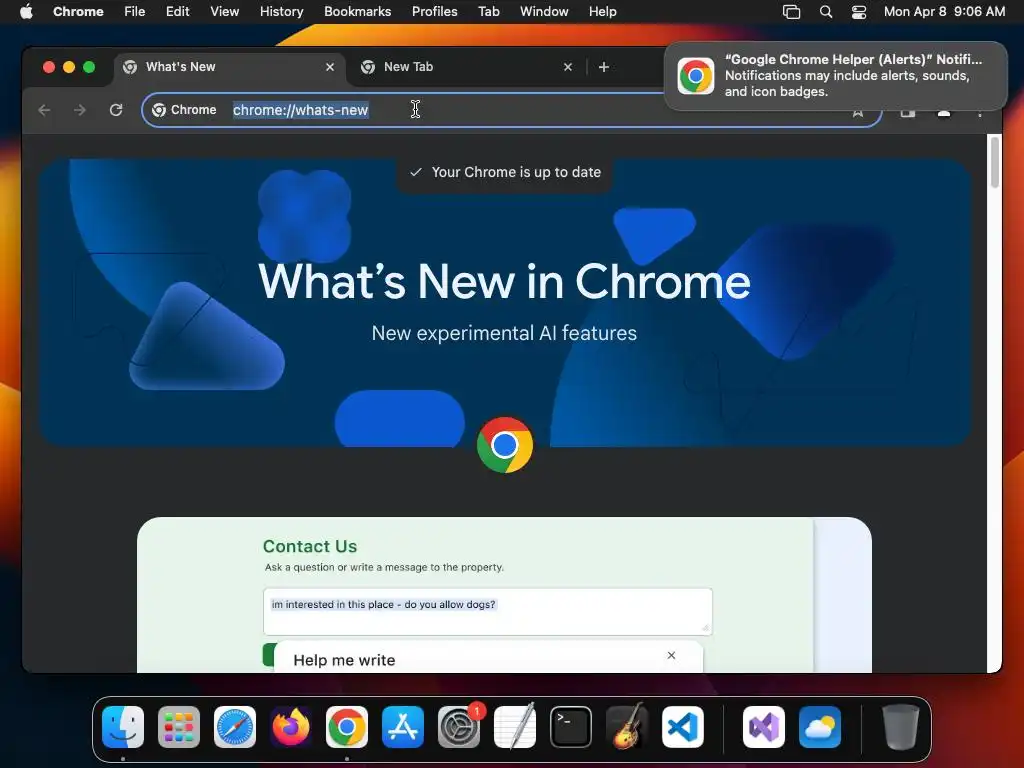Go back using the back arrow
Viewport: 1024px width, 768px height.
[x=44, y=110]
